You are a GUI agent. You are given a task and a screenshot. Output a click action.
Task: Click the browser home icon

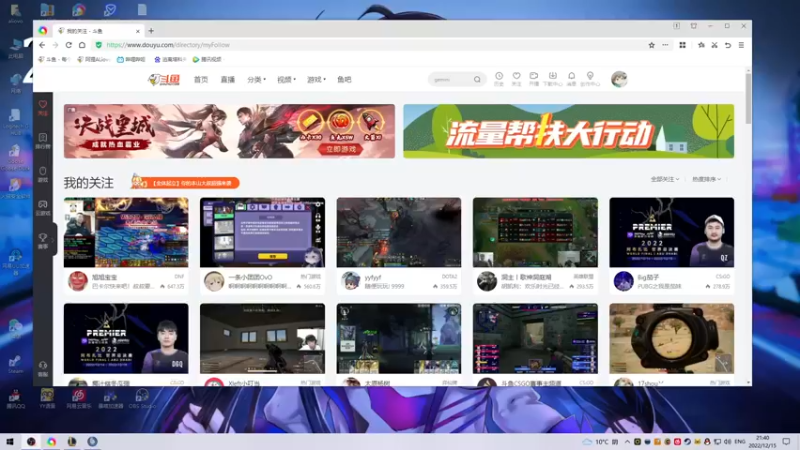tap(82, 45)
